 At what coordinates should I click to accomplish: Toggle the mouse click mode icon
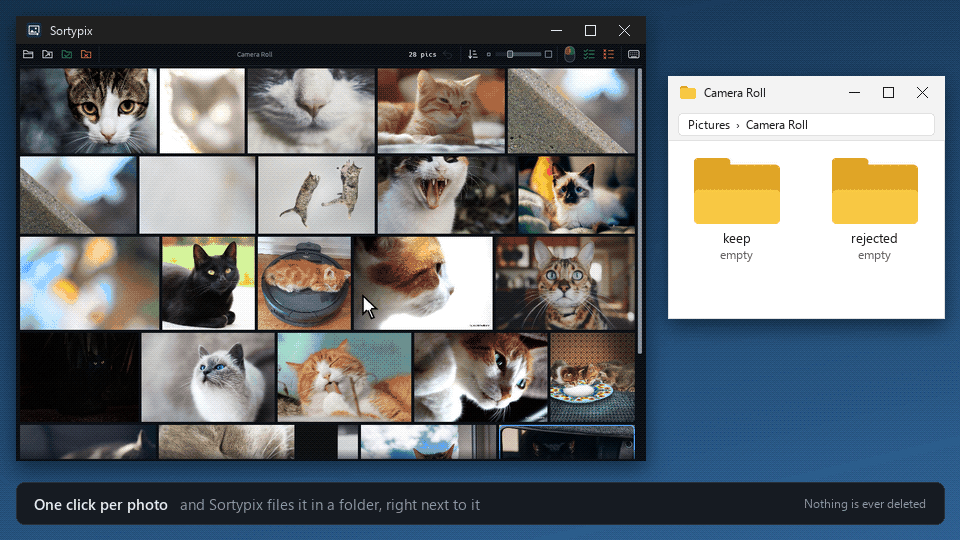[569, 54]
